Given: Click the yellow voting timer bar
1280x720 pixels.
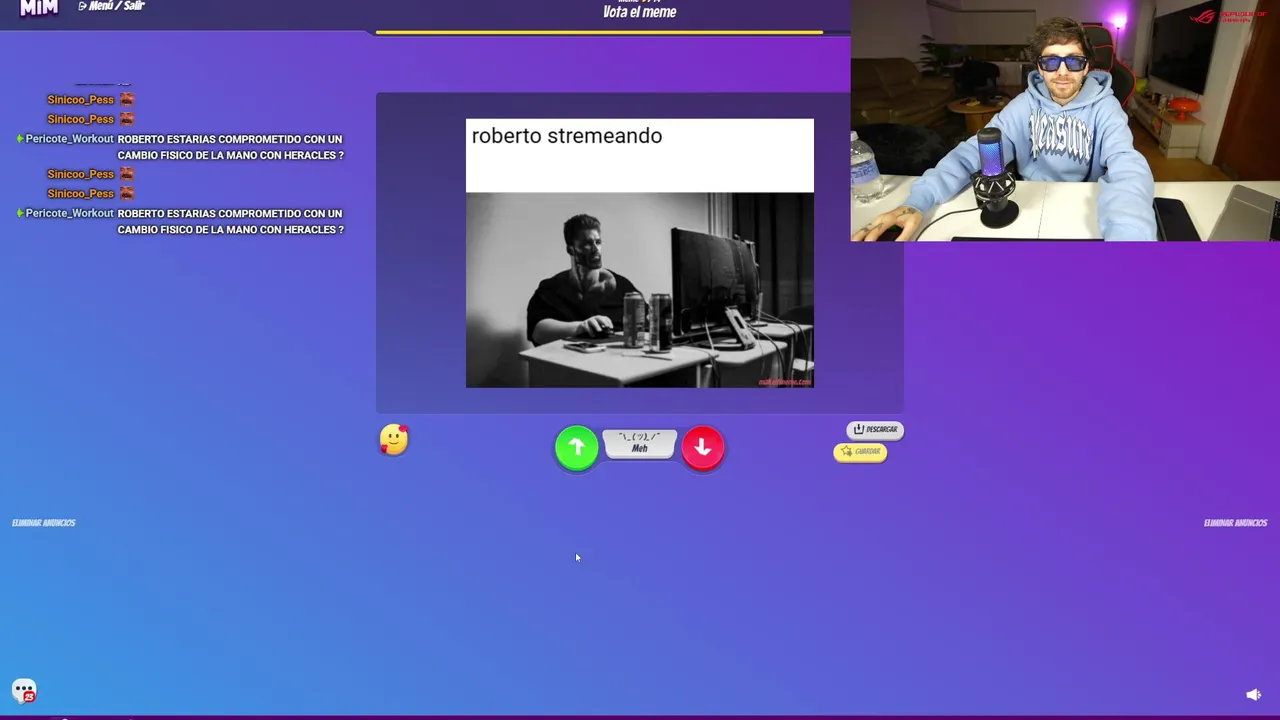Looking at the screenshot, I should point(599,32).
